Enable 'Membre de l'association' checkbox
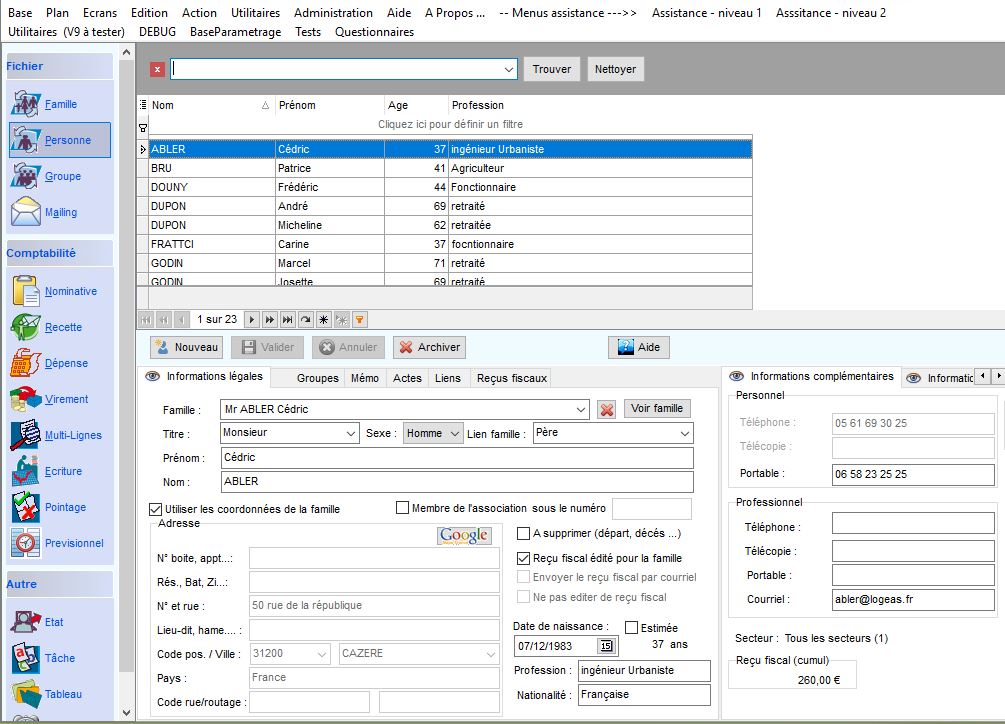 [x=403, y=508]
